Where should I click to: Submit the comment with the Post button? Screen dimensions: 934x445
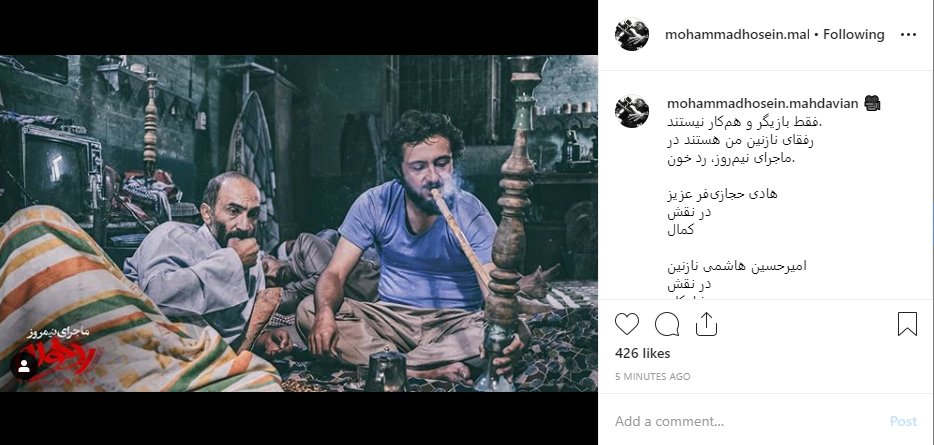903,421
